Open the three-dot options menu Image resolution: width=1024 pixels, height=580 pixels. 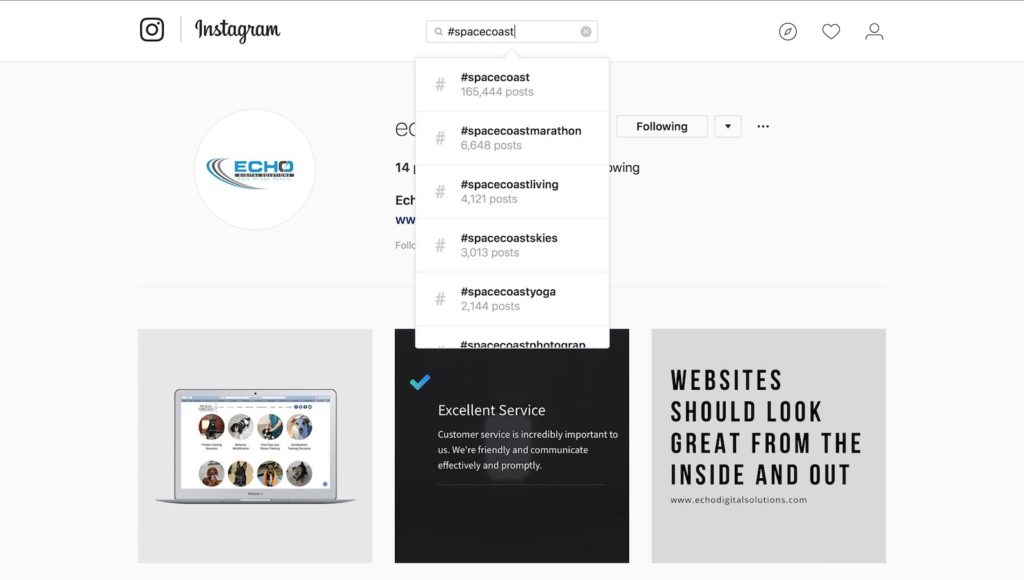(763, 126)
